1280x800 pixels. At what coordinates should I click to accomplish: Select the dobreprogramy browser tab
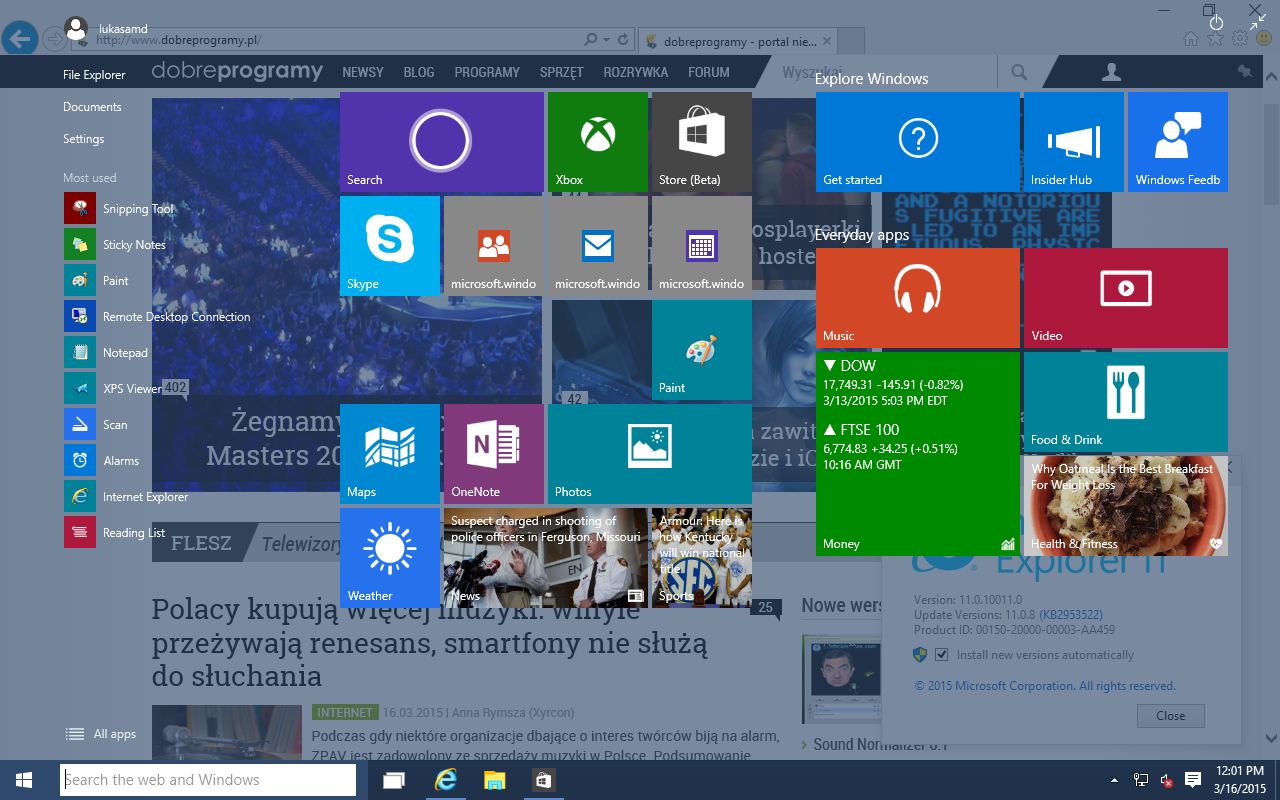click(x=737, y=41)
